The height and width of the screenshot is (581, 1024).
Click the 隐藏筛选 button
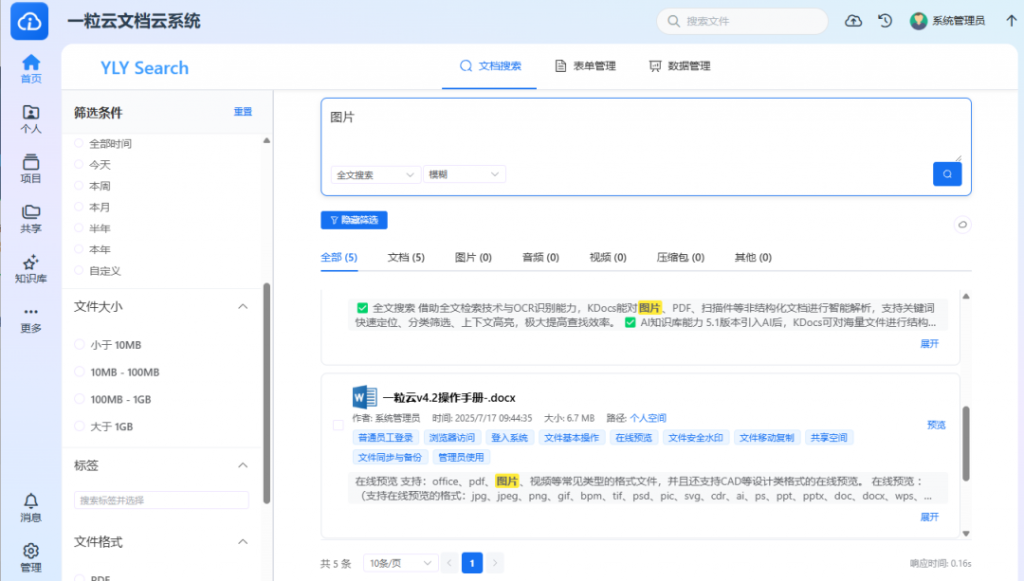[354, 220]
